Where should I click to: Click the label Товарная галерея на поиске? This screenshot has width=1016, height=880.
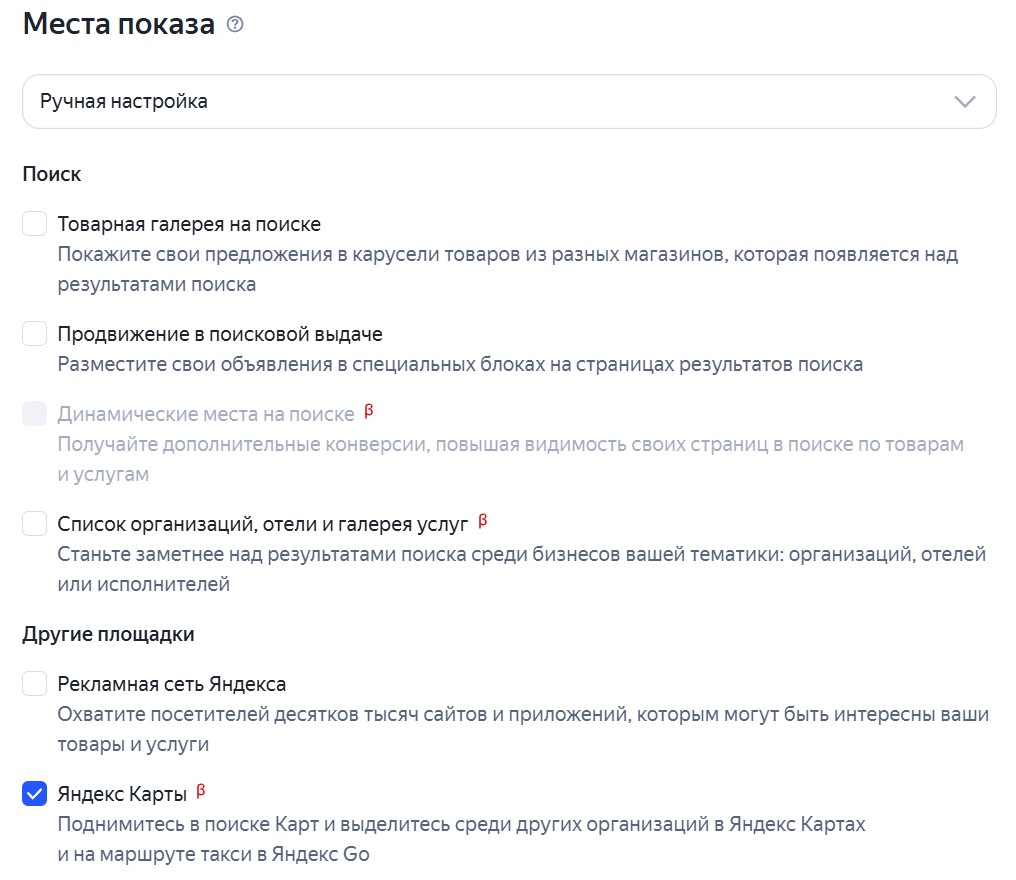(x=189, y=224)
